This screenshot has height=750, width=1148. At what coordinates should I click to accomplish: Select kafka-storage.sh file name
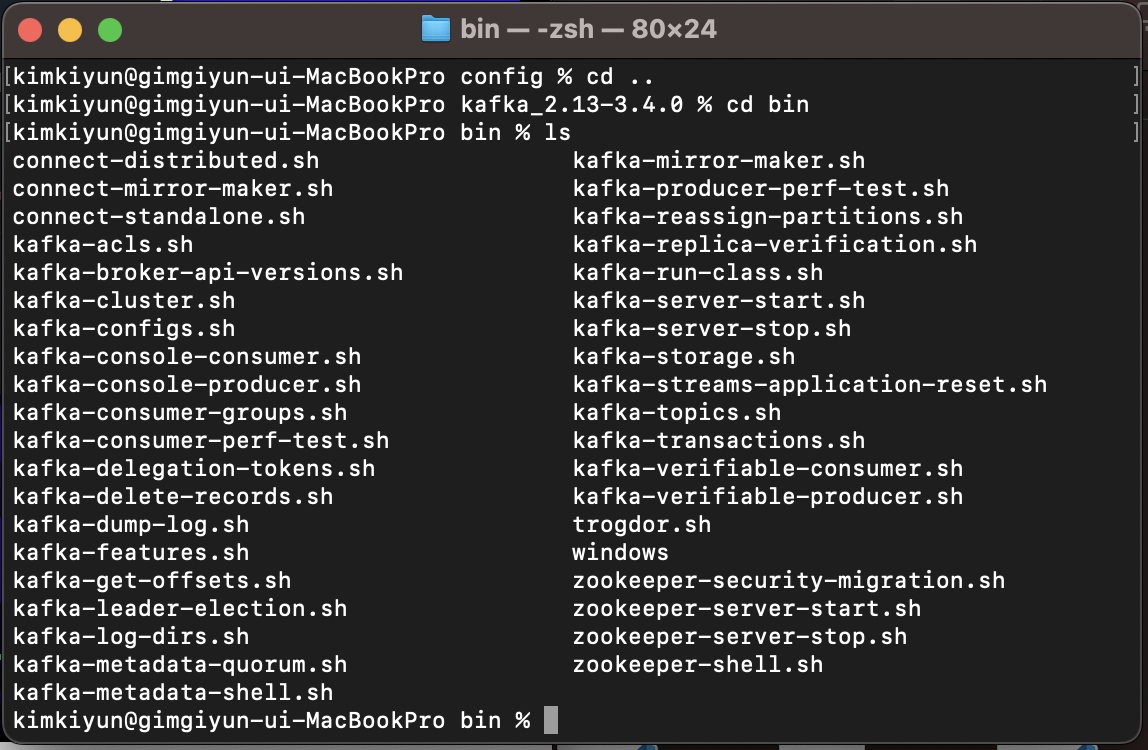[685, 357]
